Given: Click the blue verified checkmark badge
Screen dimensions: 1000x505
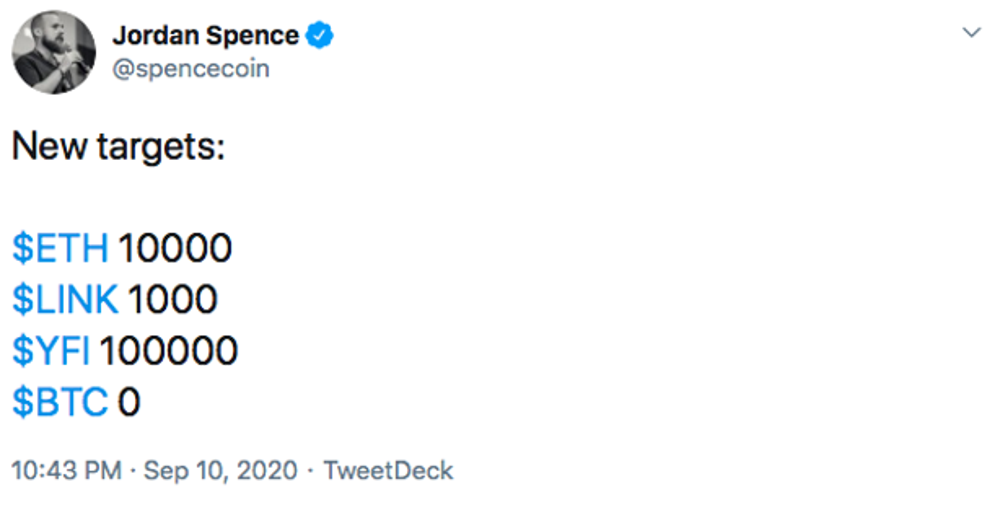Looking at the screenshot, I should point(320,35).
